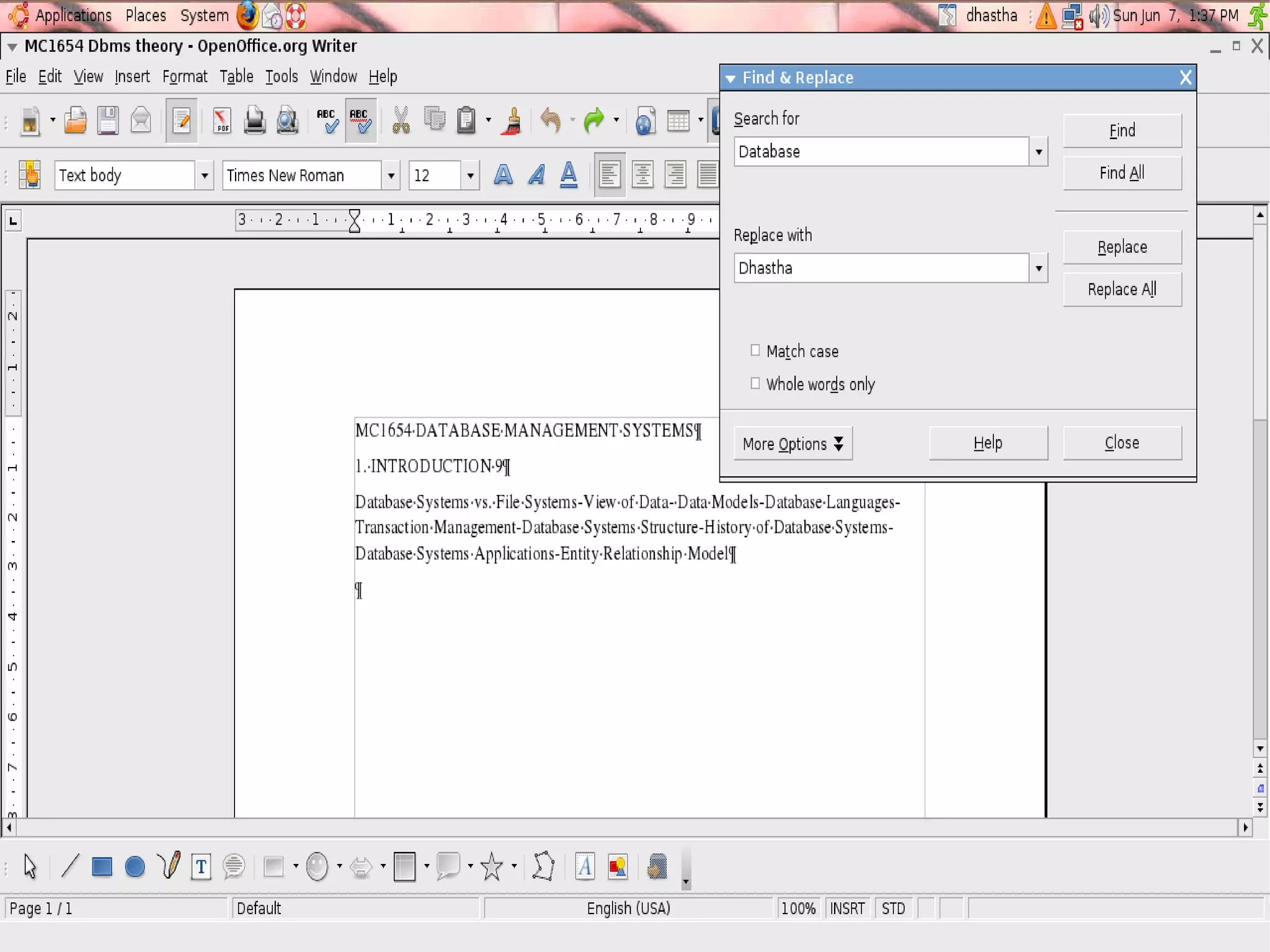Open a file with the Open icon

pos(75,120)
